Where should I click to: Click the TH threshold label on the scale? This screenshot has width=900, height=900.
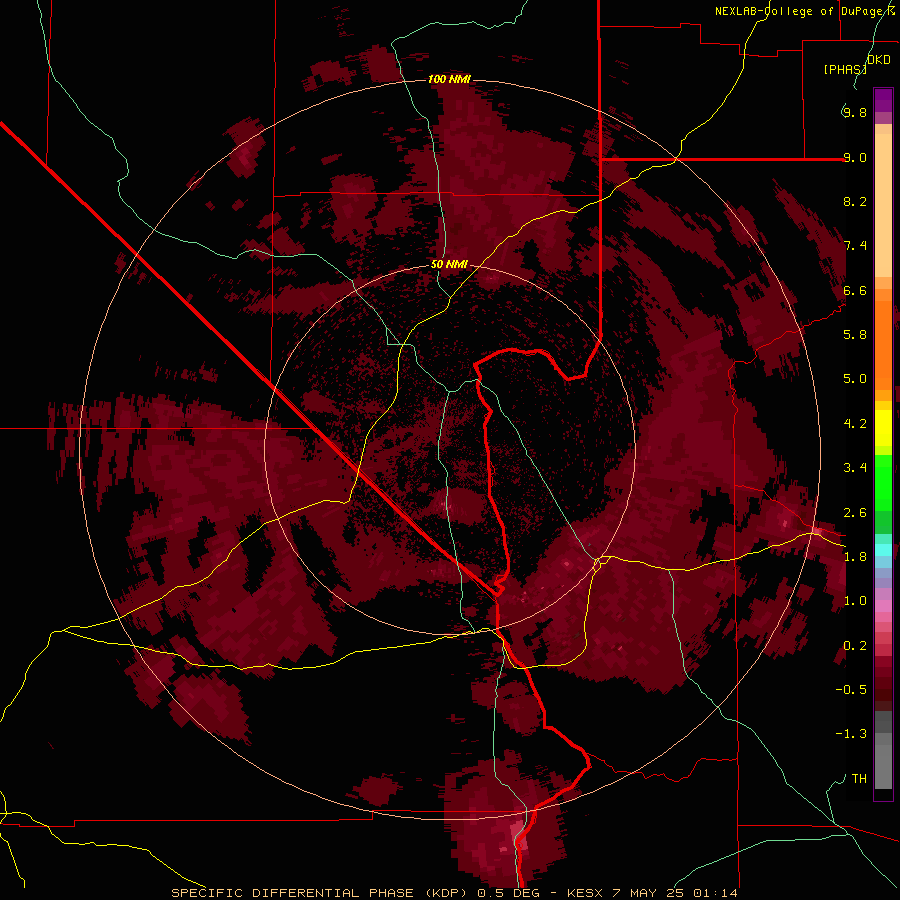click(x=859, y=779)
